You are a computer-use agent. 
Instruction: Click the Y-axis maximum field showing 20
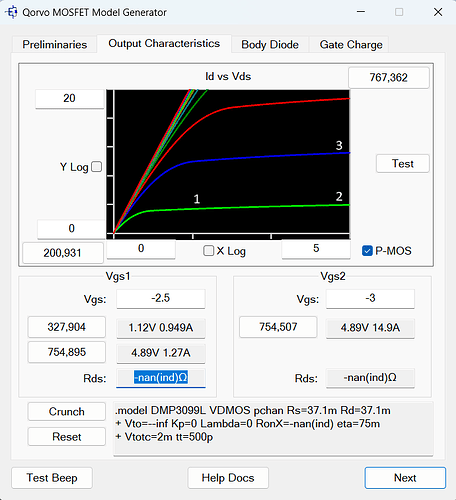point(70,99)
